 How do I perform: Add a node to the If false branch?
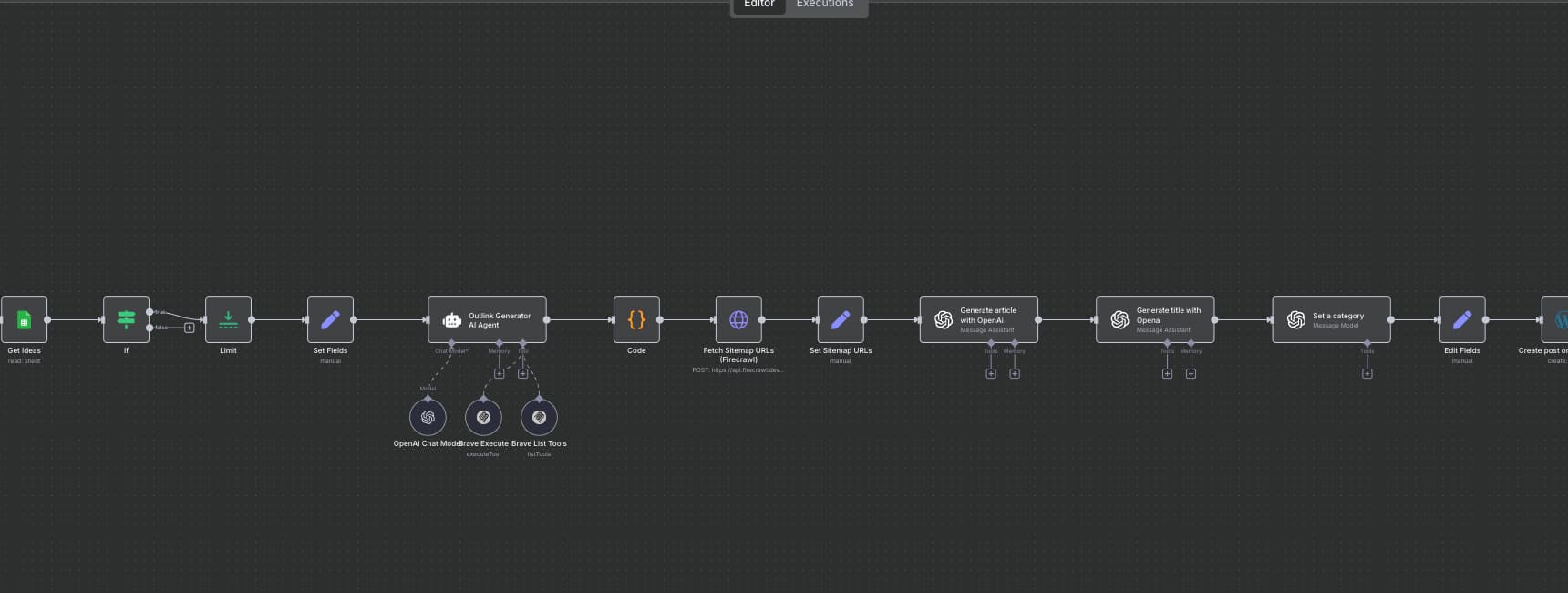point(190,328)
